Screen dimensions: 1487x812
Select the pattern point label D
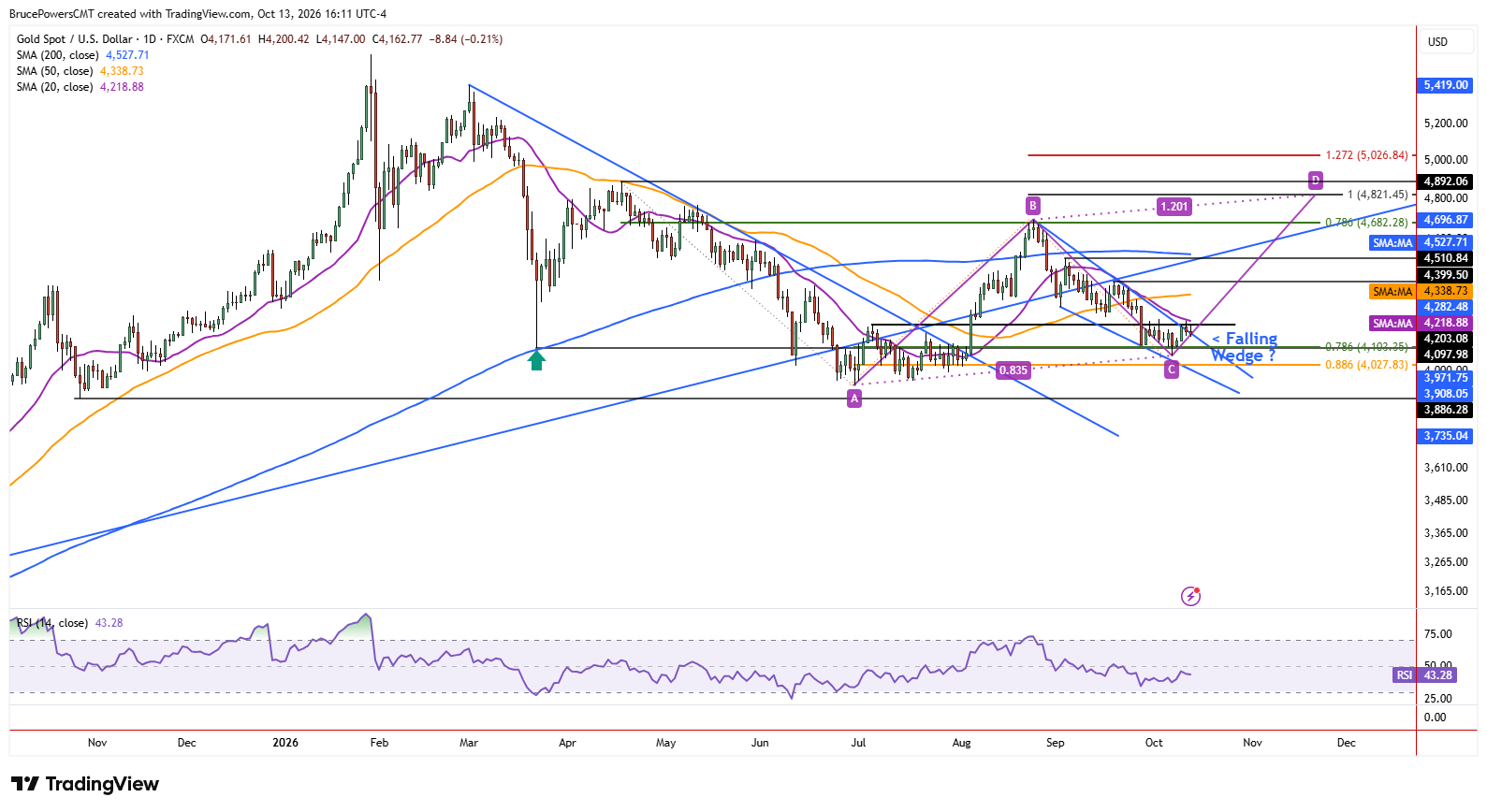1316,180
